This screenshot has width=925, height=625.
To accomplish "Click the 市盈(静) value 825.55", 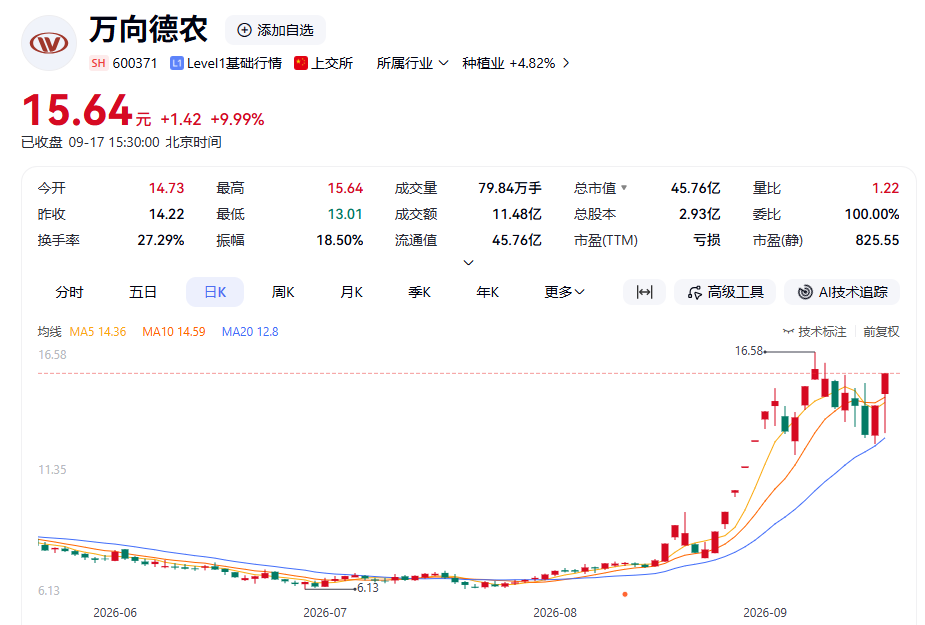I will [x=877, y=240].
